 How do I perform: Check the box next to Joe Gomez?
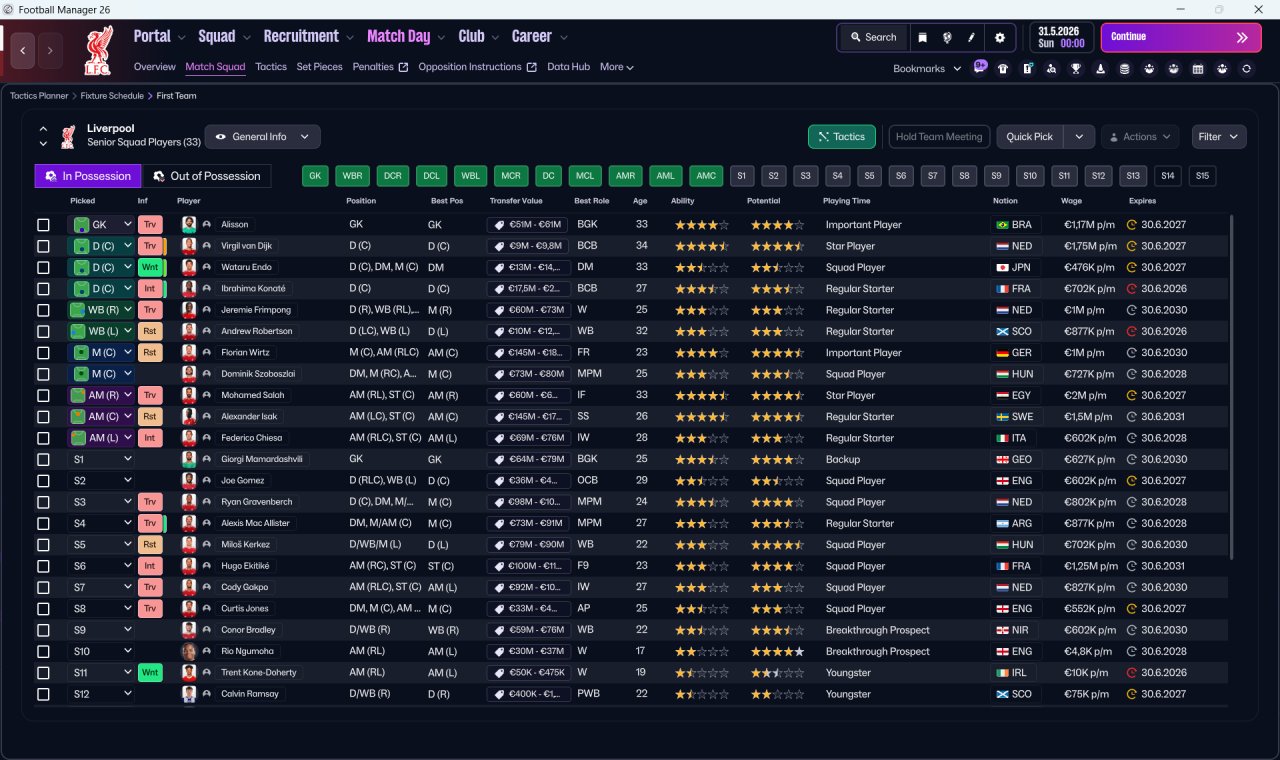[x=43, y=481]
